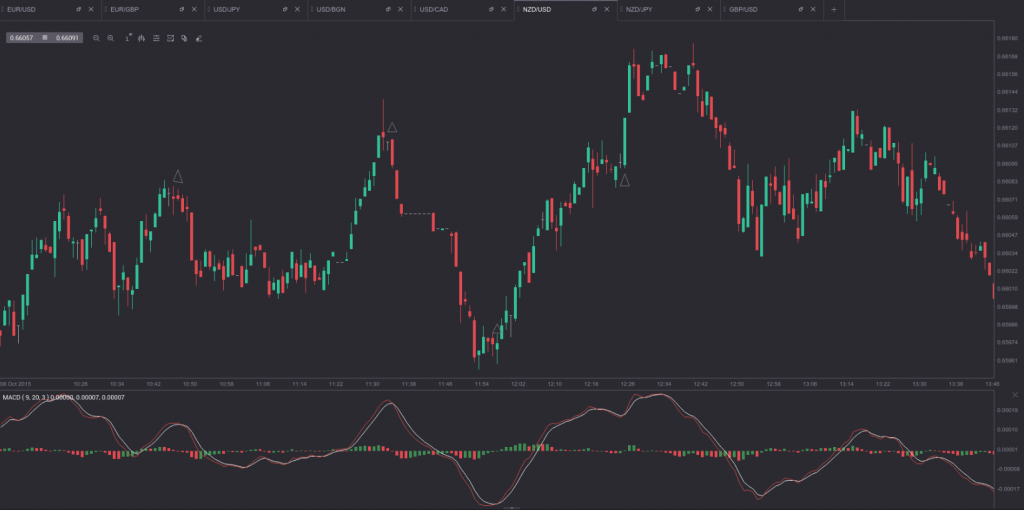Change chart type via candlestick icon
Image resolution: width=1024 pixels, height=510 pixels.
[142, 38]
